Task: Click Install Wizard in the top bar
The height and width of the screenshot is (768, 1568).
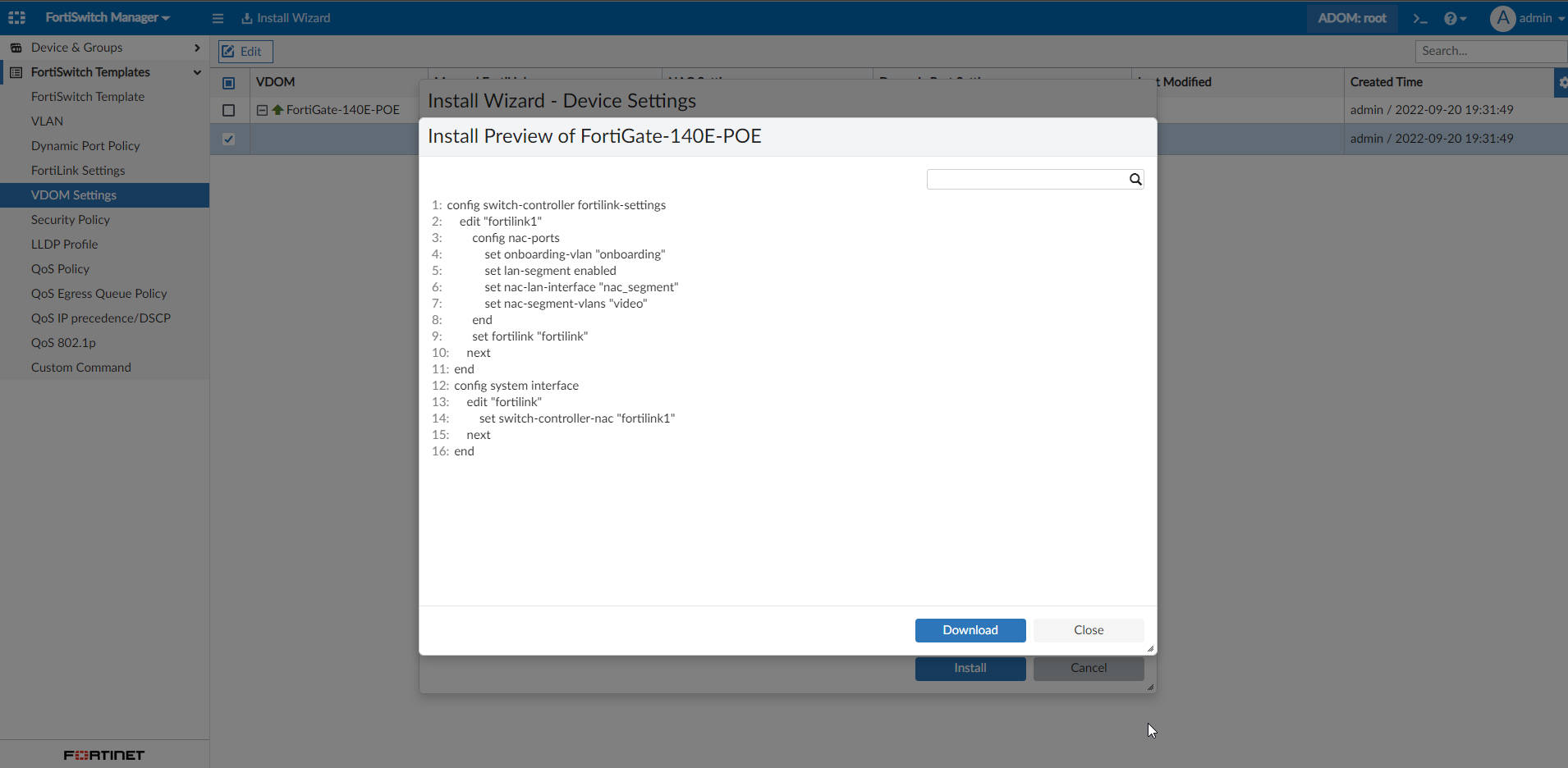Action: point(286,18)
